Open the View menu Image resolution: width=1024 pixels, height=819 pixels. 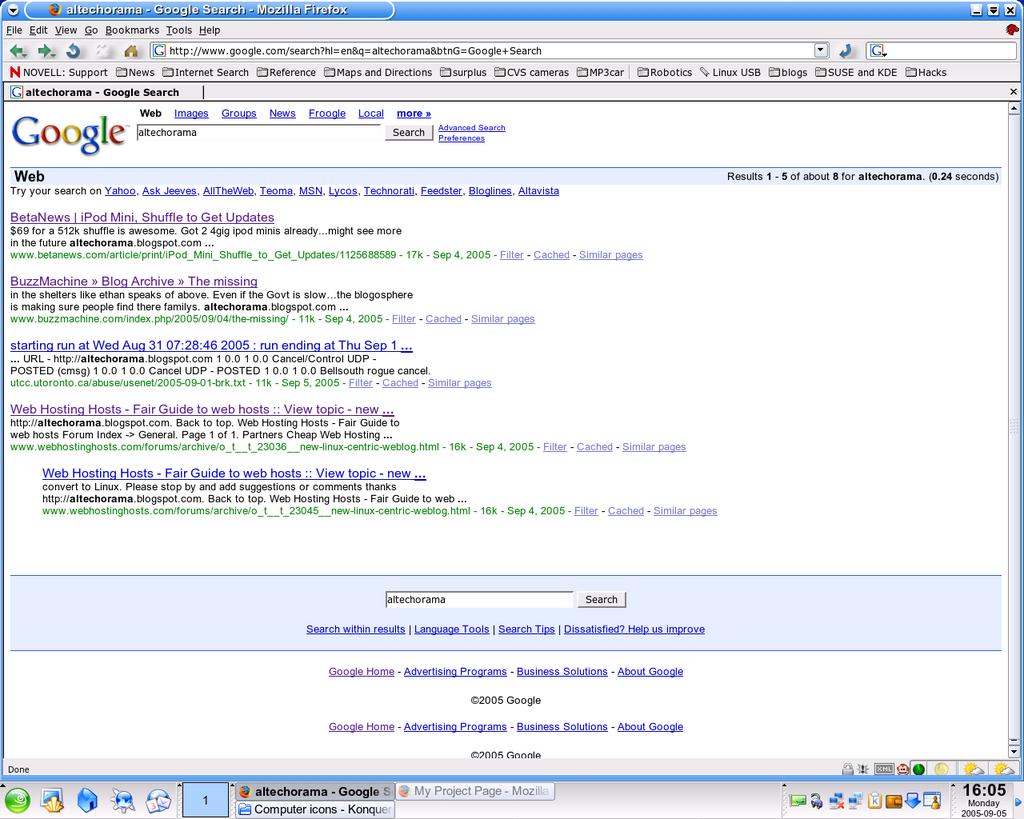(66, 30)
